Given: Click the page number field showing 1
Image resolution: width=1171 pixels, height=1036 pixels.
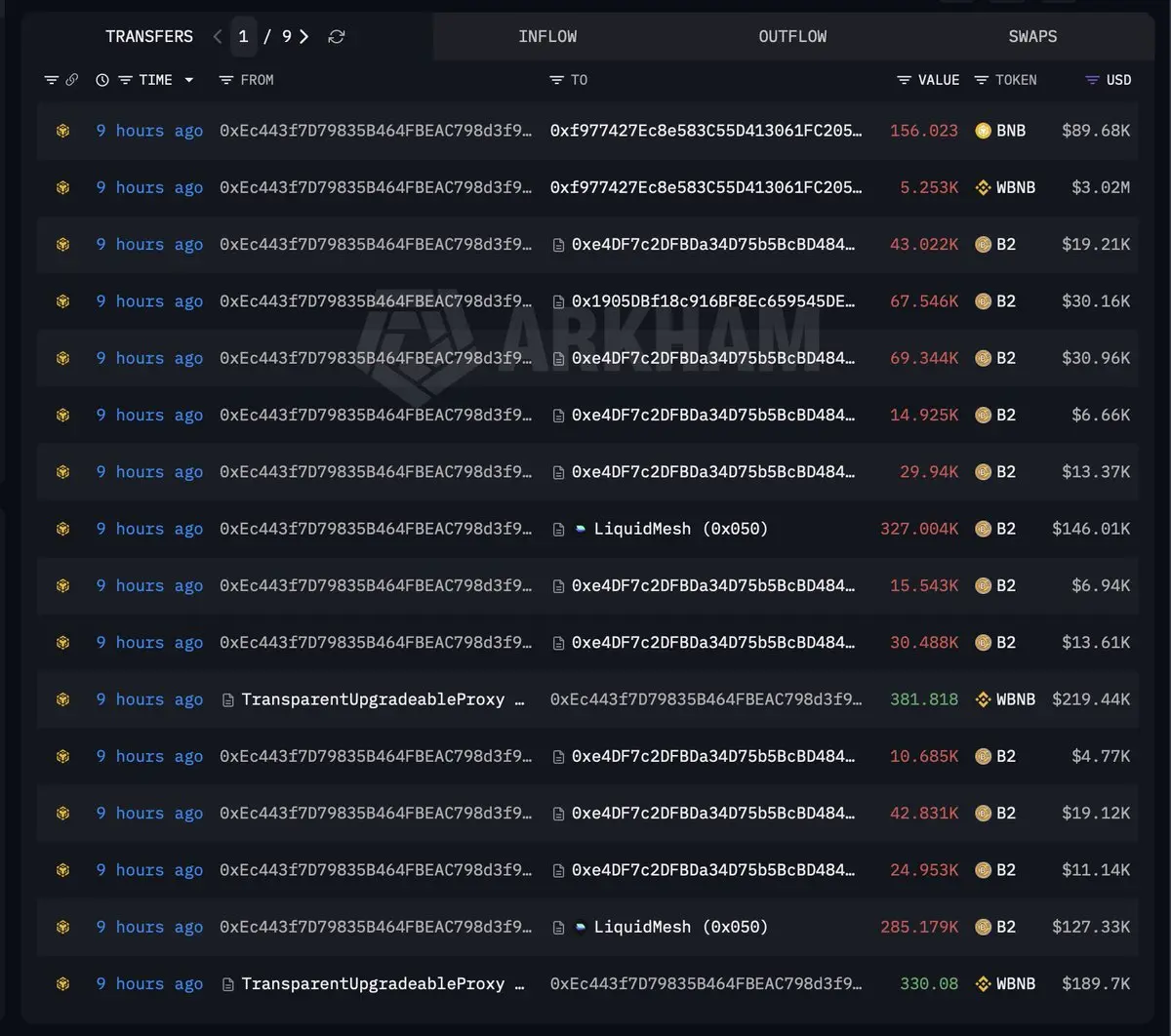Looking at the screenshot, I should click(243, 37).
